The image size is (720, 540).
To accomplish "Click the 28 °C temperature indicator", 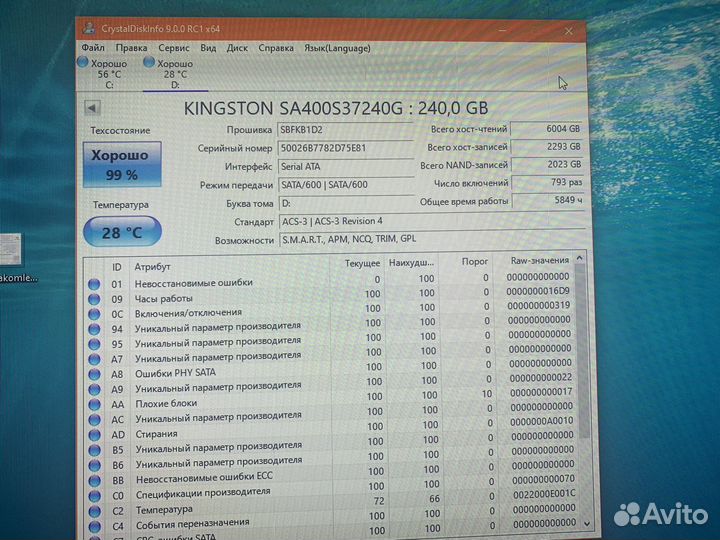I will click(122, 232).
